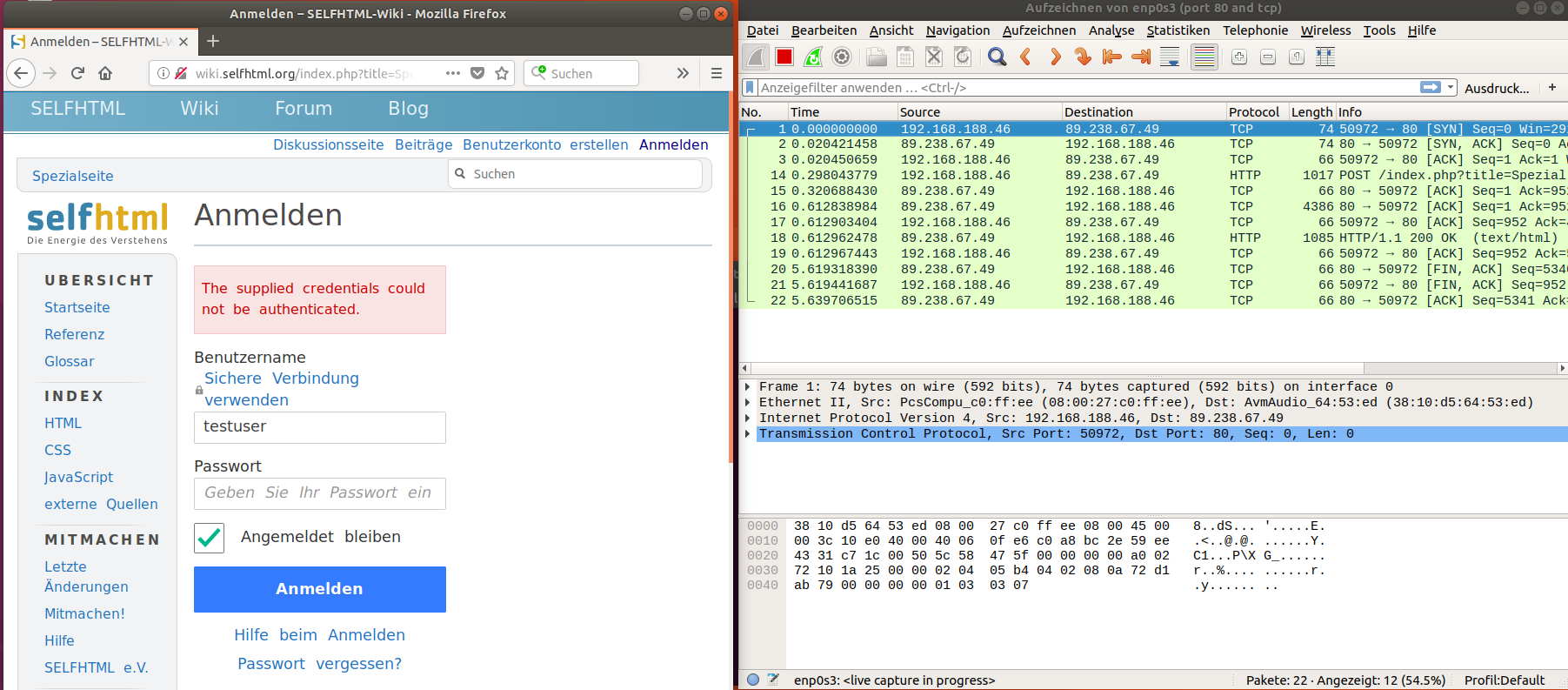Toggle auto-scroll during live capture

click(x=1170, y=57)
